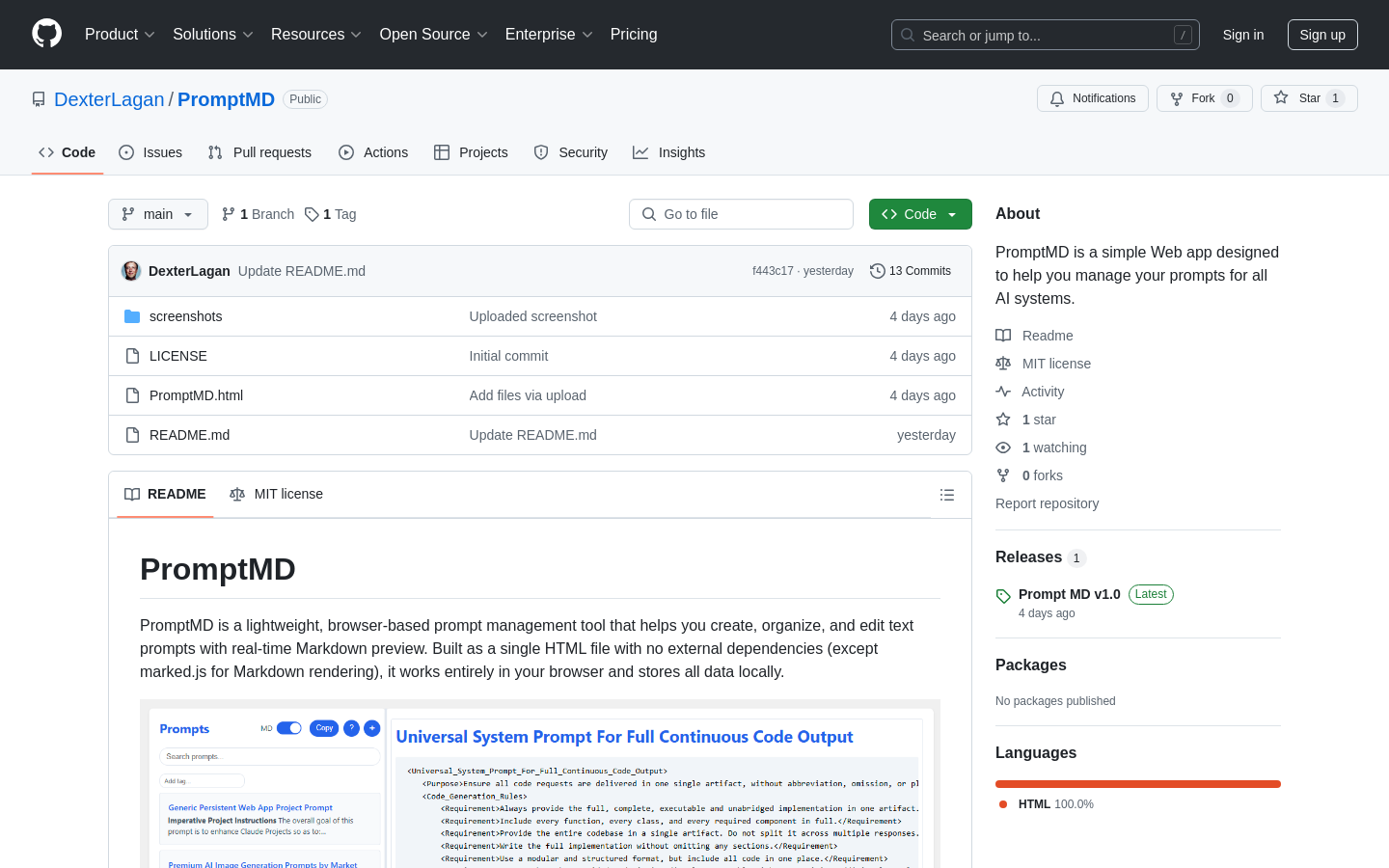Open the PromptMD app screenshot in README
This screenshot has height=868, width=1389.
coord(540,783)
